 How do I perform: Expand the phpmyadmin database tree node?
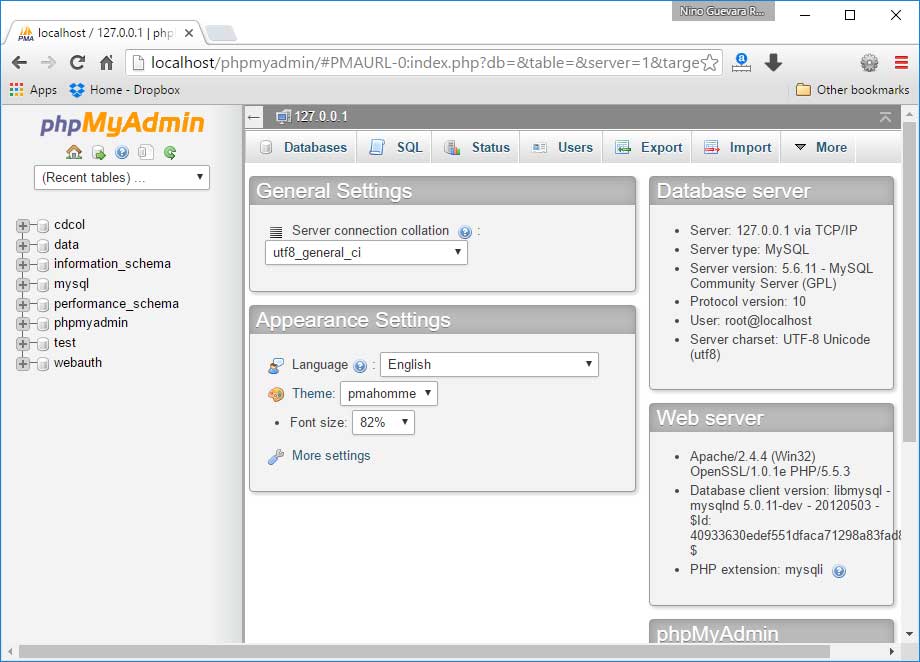coord(23,324)
